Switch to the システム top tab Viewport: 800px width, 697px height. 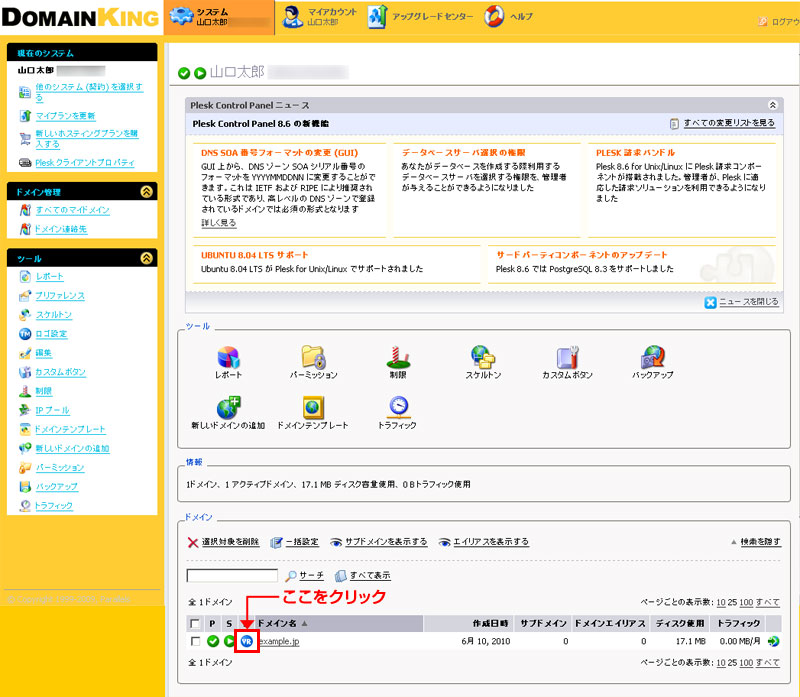point(219,17)
